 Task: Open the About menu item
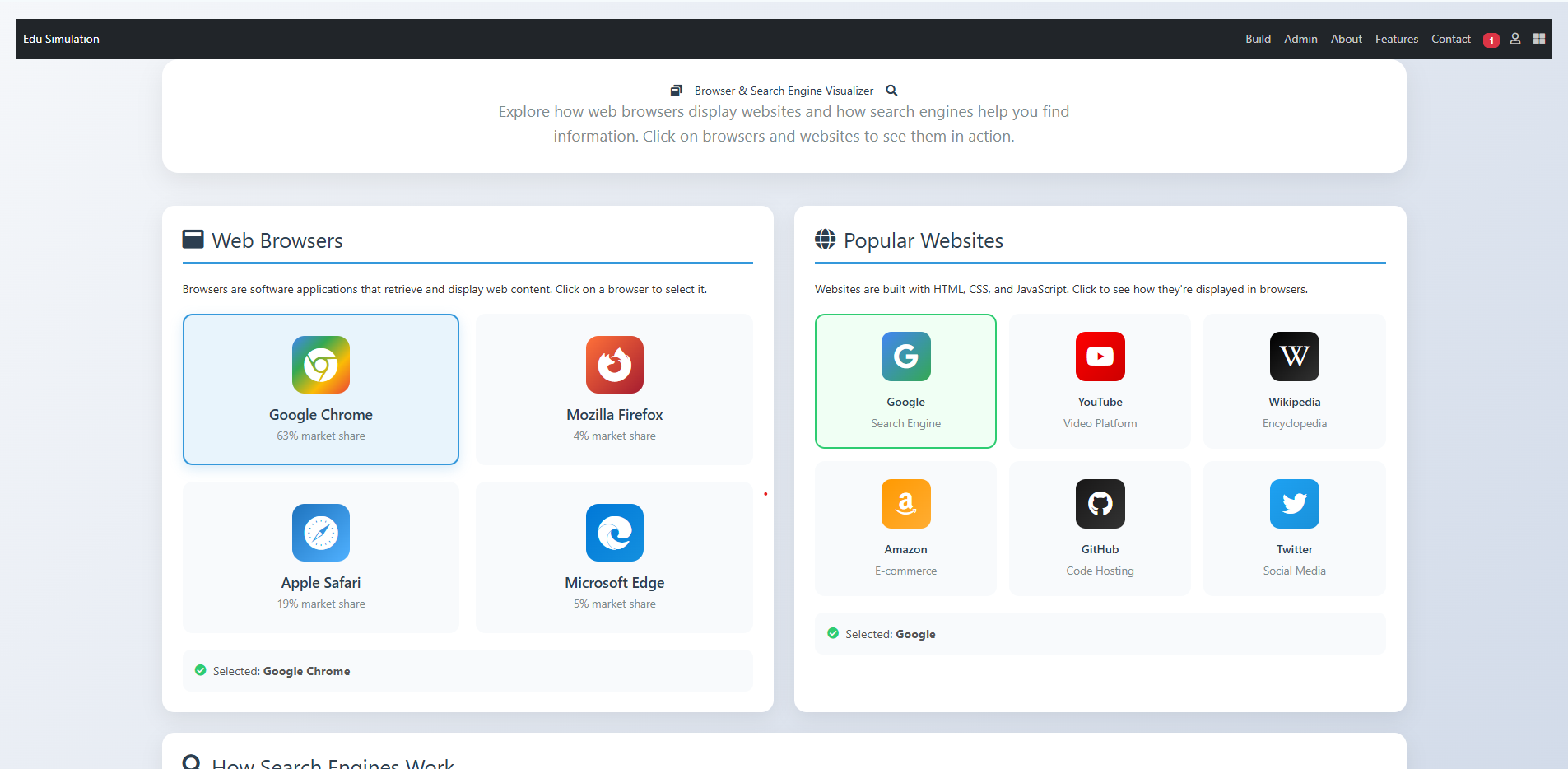click(1347, 39)
